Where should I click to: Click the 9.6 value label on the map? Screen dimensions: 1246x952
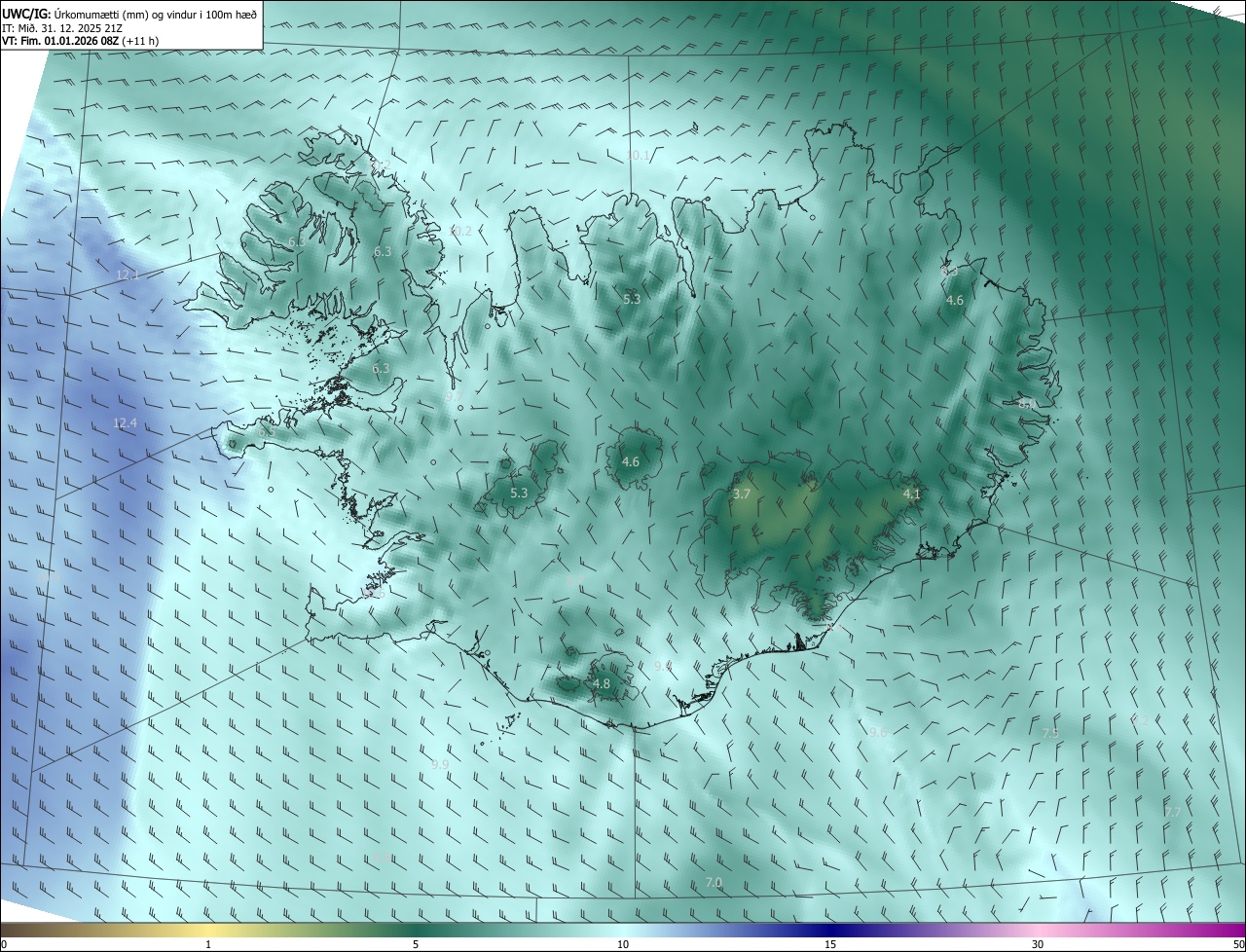pyautogui.click(x=878, y=732)
